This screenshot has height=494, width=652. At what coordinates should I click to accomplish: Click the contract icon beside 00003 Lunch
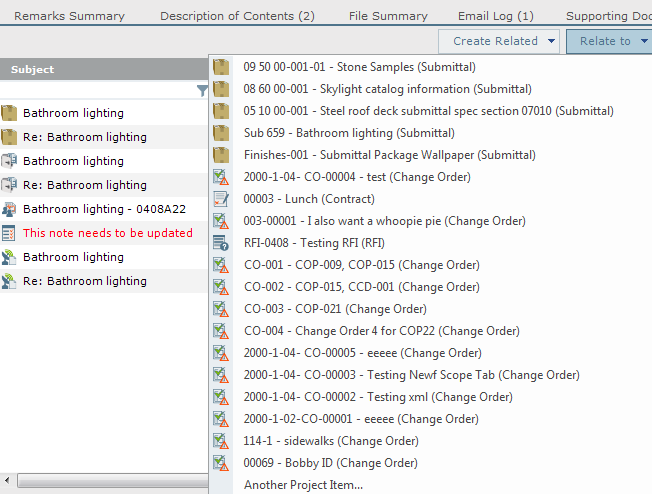tap(221, 199)
